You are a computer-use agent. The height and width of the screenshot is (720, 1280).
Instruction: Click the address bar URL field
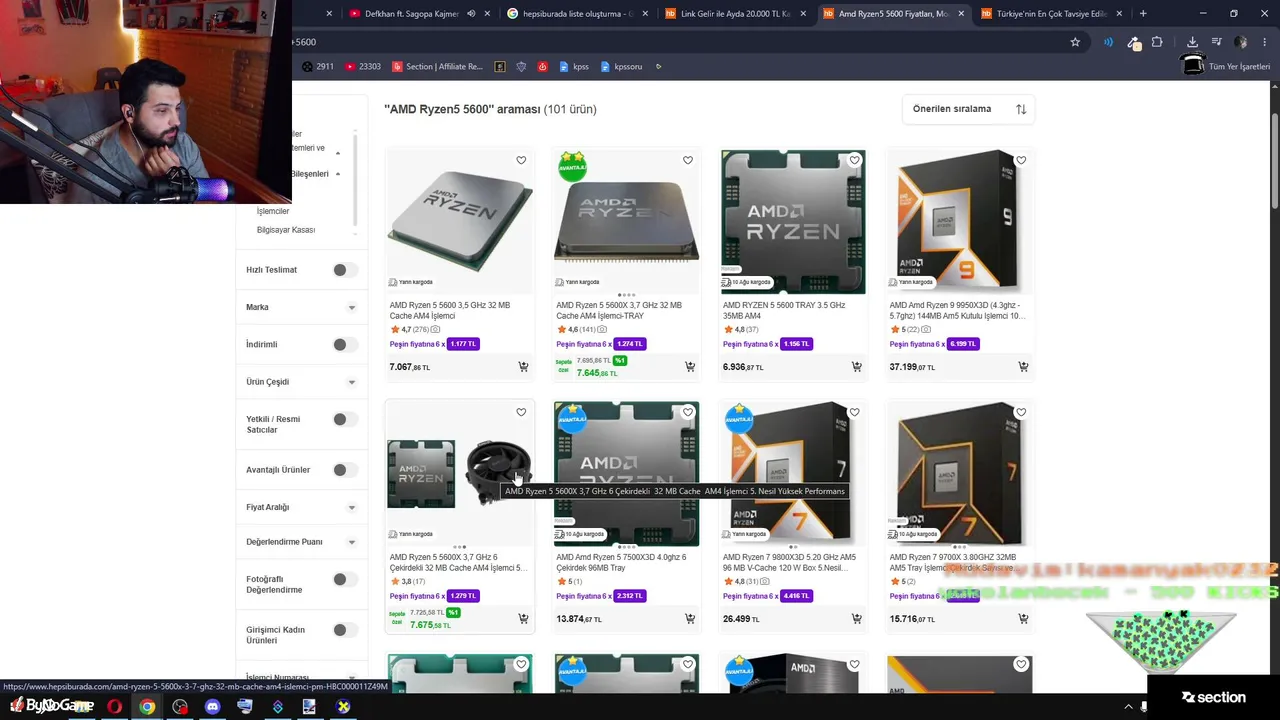point(670,42)
